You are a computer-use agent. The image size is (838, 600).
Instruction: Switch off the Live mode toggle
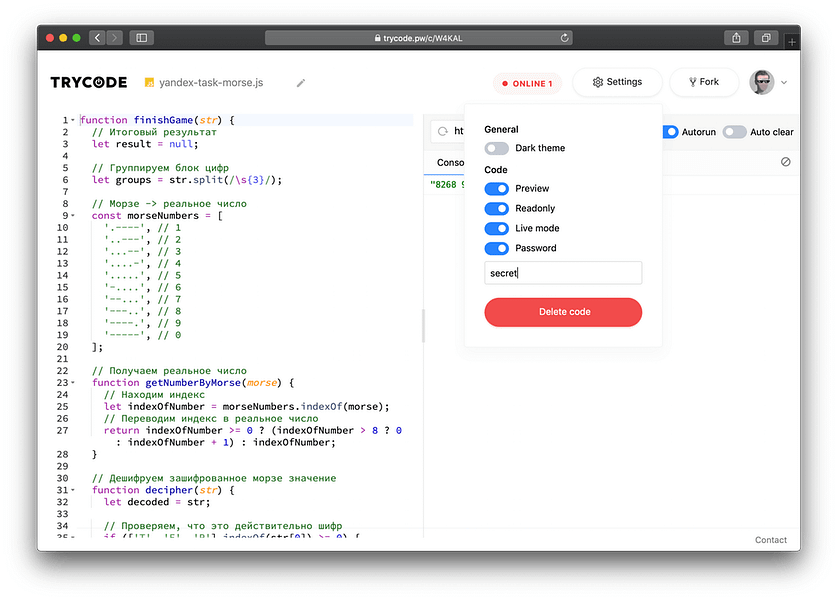pyautogui.click(x=496, y=228)
